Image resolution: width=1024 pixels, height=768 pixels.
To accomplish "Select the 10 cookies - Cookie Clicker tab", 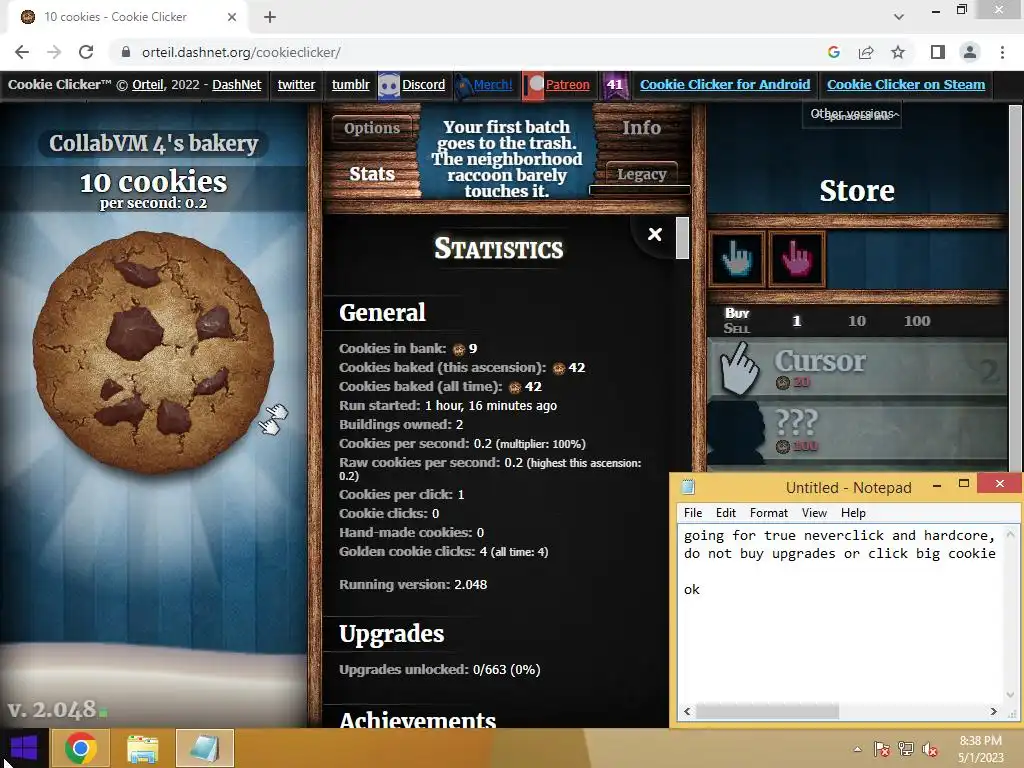I will coord(127,17).
